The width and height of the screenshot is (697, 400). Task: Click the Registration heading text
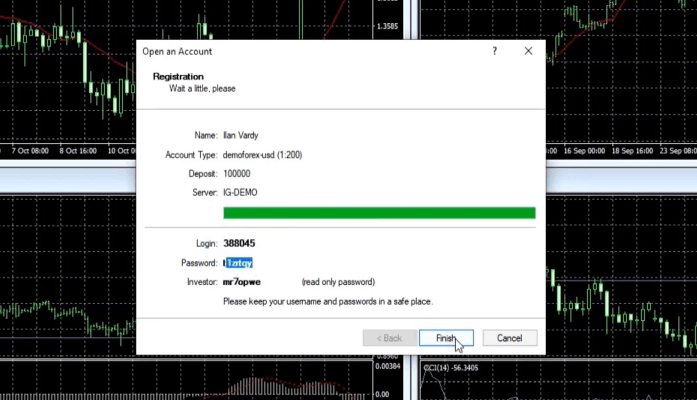[x=178, y=76]
